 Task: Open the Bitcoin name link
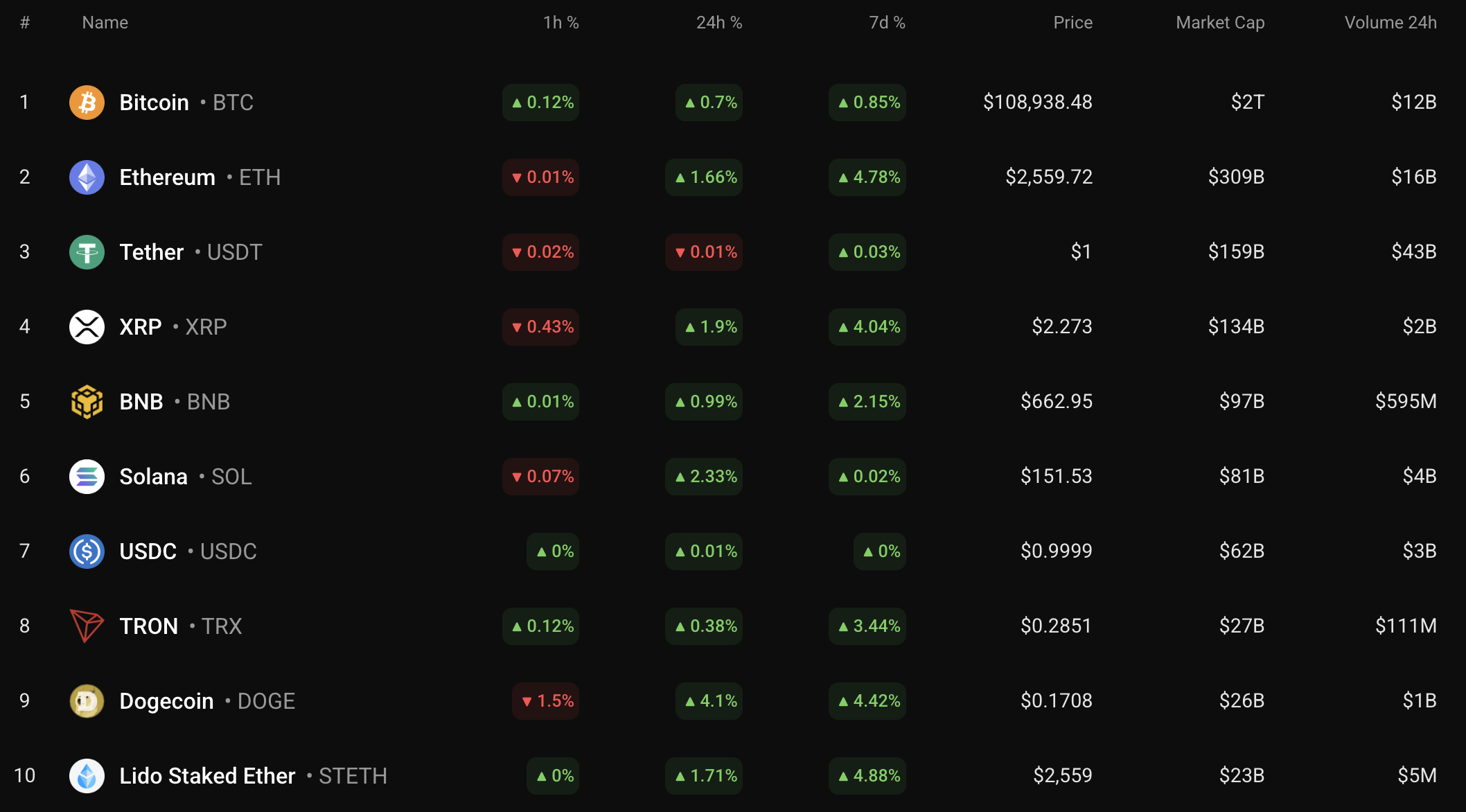pyautogui.click(x=154, y=103)
